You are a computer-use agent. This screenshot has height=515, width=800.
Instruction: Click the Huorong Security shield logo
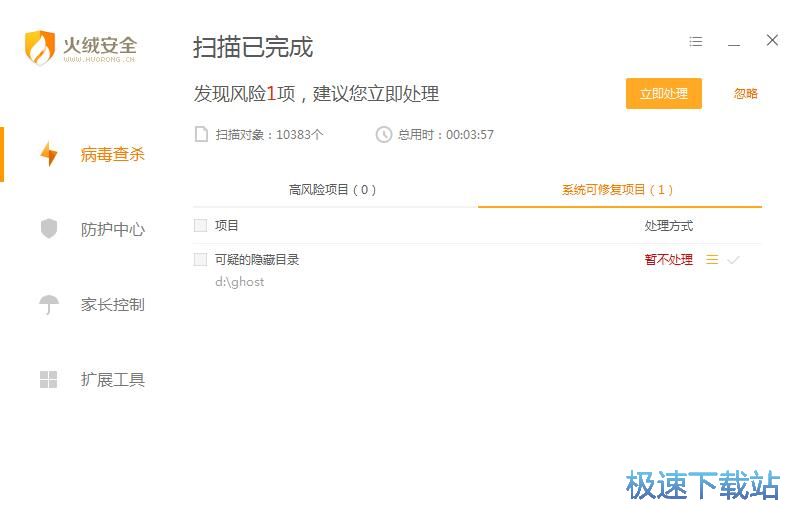click(x=40, y=47)
